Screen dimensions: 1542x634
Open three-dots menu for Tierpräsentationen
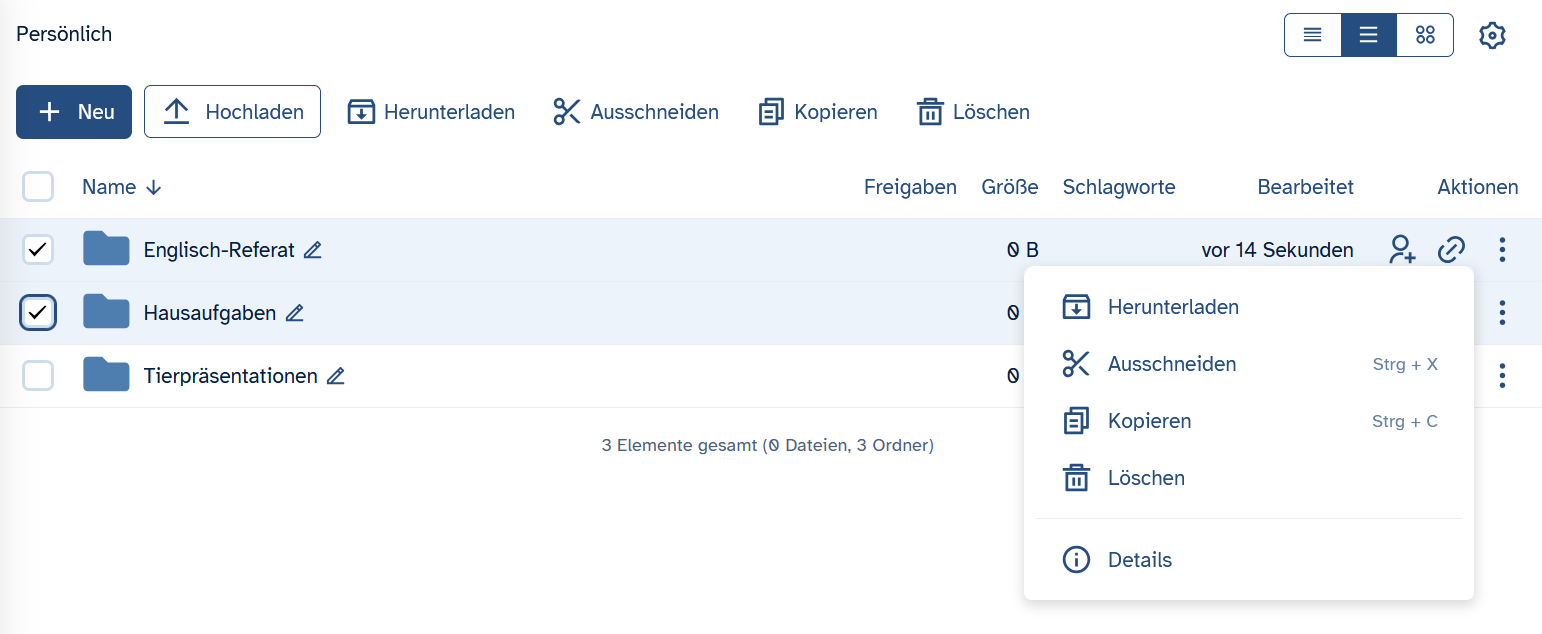tap(1502, 376)
